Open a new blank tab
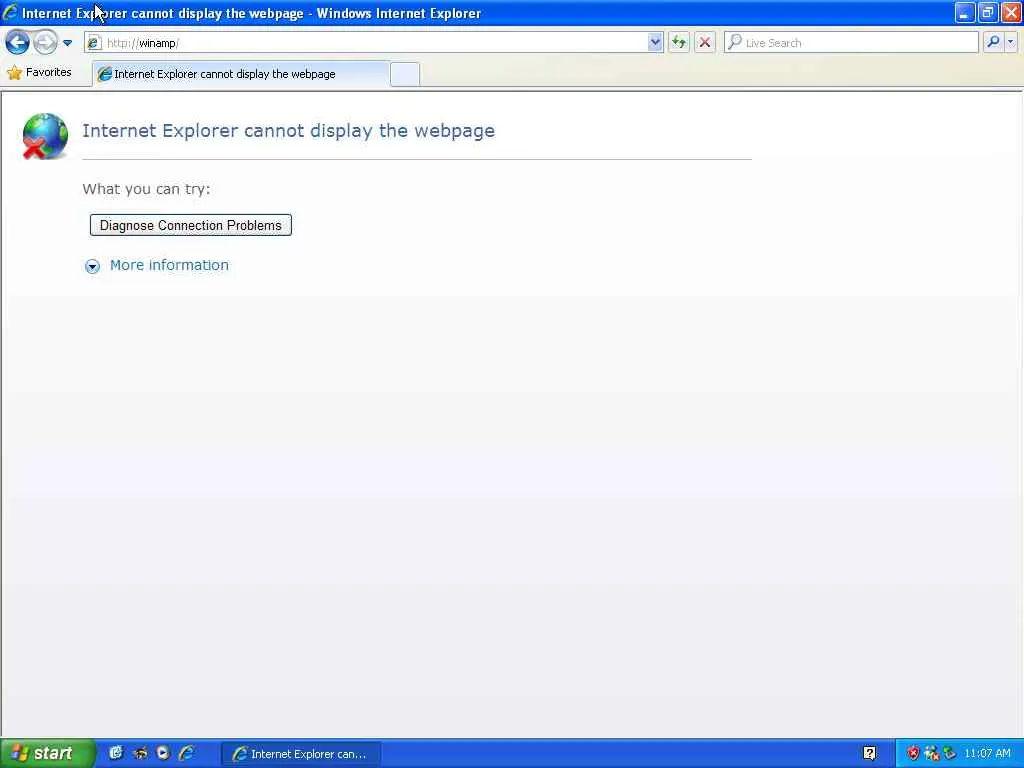Image resolution: width=1024 pixels, height=768 pixels. (404, 74)
